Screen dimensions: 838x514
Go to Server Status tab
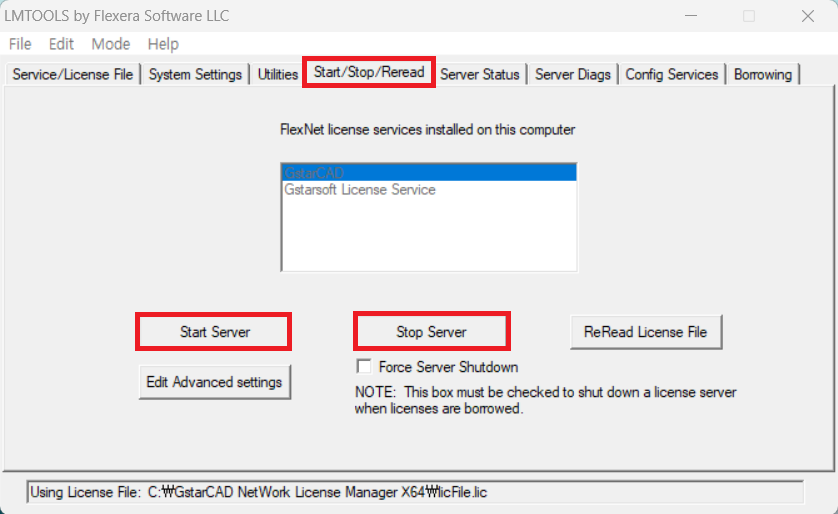click(479, 74)
